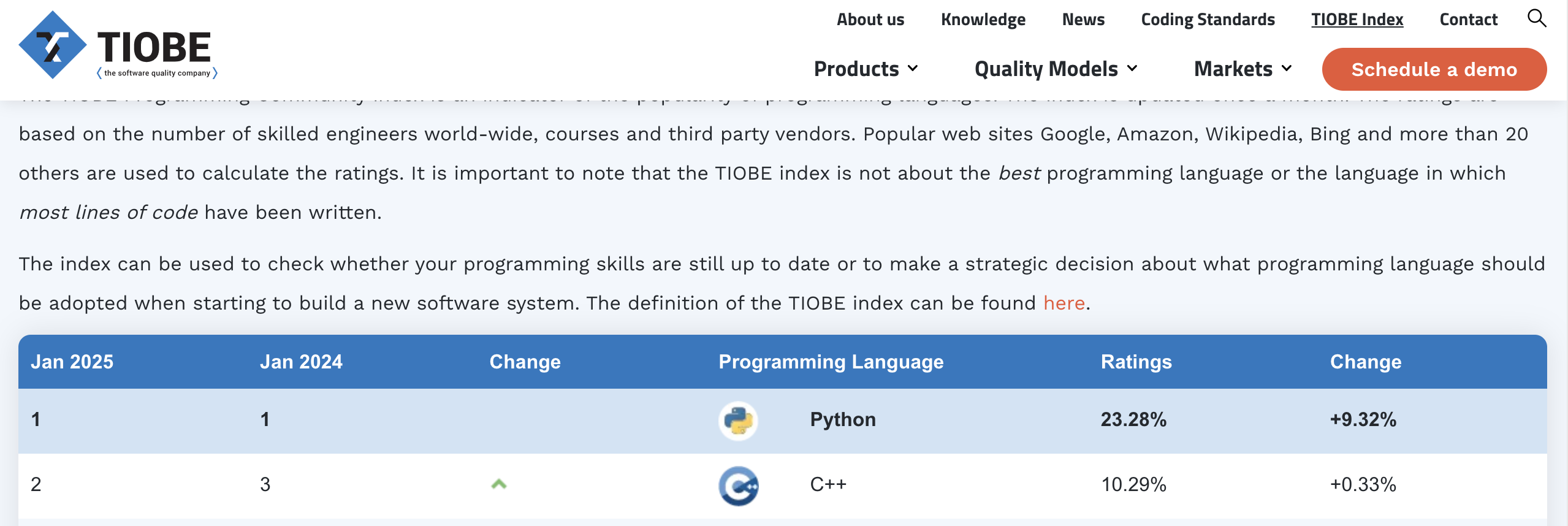Expand the Quality Models dropdown
Screen dimensions: 1568x526
(1056, 69)
